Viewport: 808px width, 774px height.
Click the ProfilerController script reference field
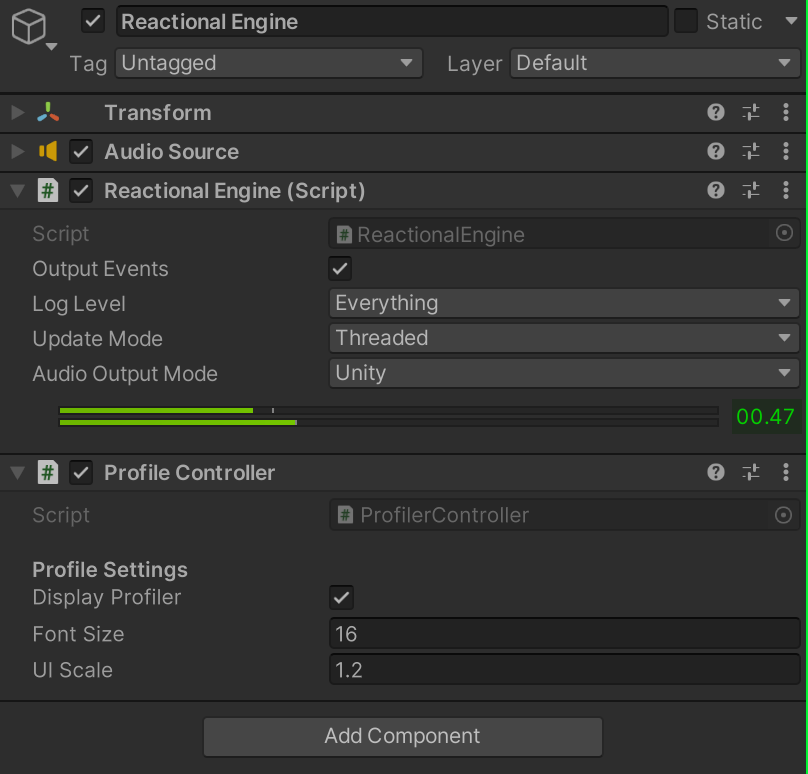tap(564, 515)
